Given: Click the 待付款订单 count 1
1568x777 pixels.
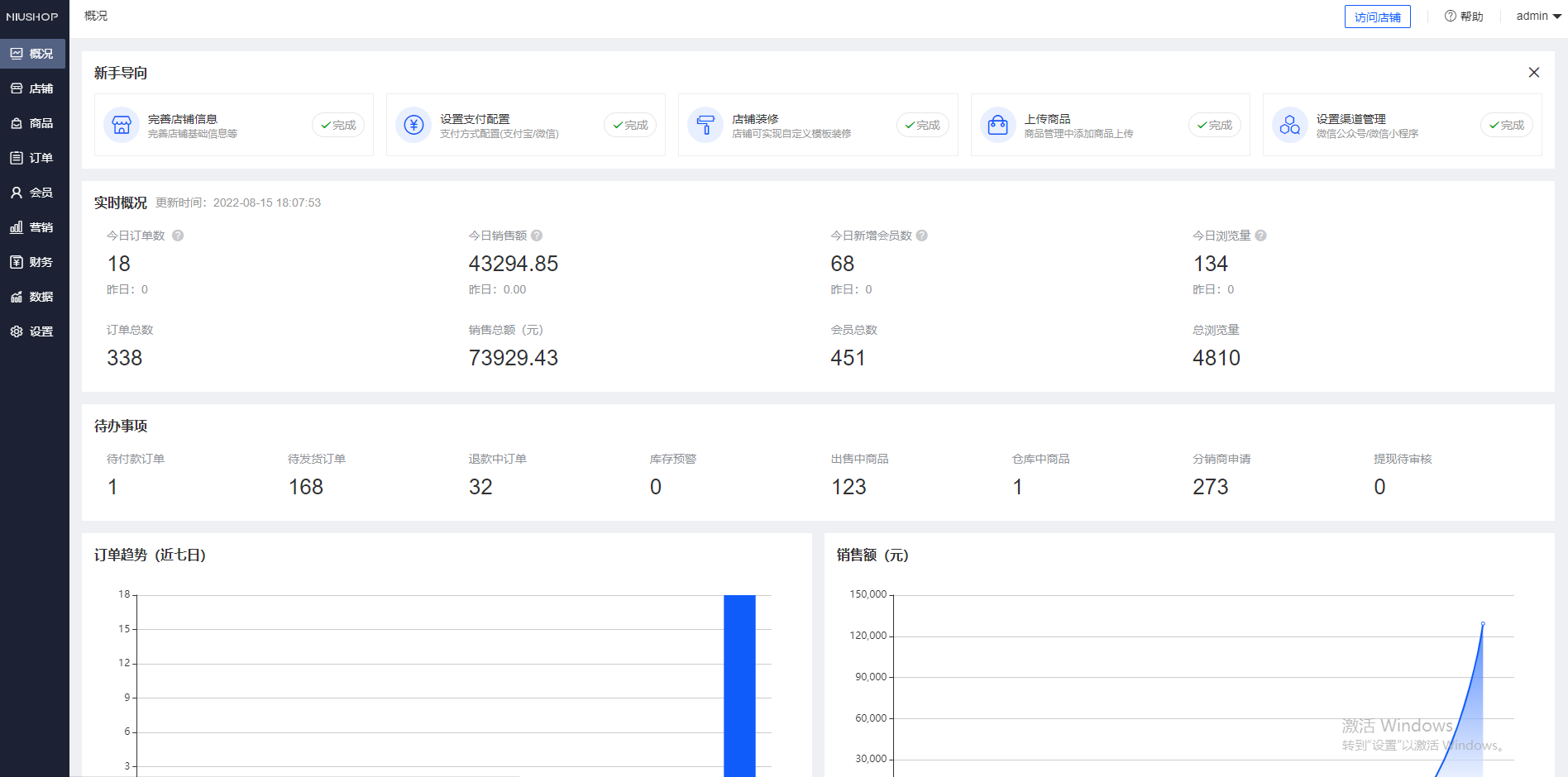Looking at the screenshot, I should (112, 487).
